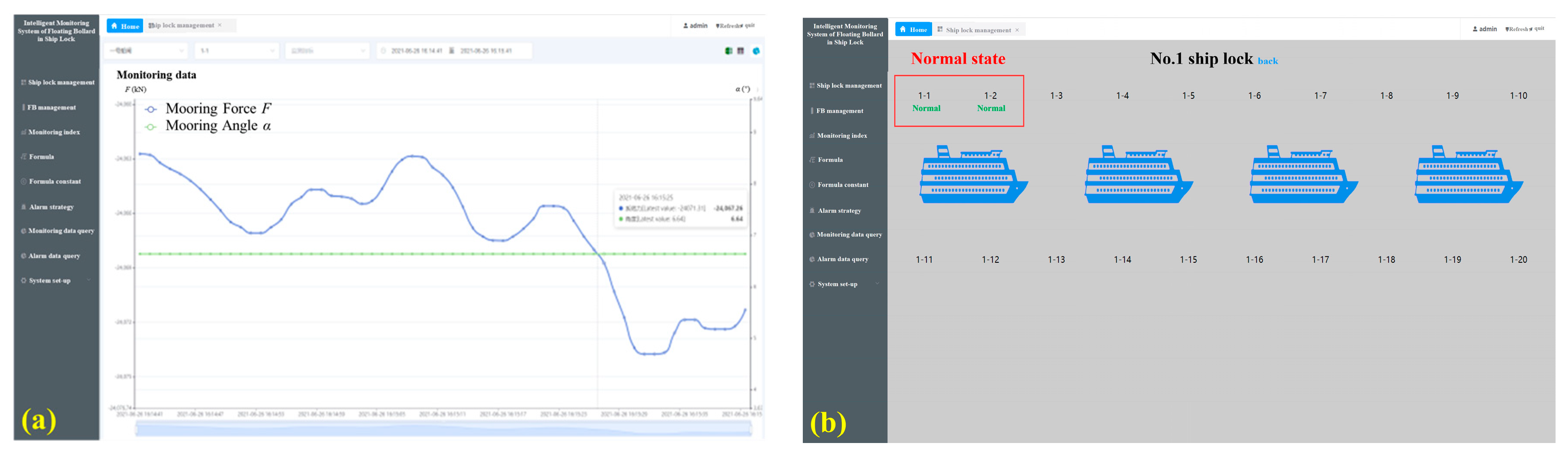
Task: Click the admin user icon on Monitoring data page
Action: (685, 25)
